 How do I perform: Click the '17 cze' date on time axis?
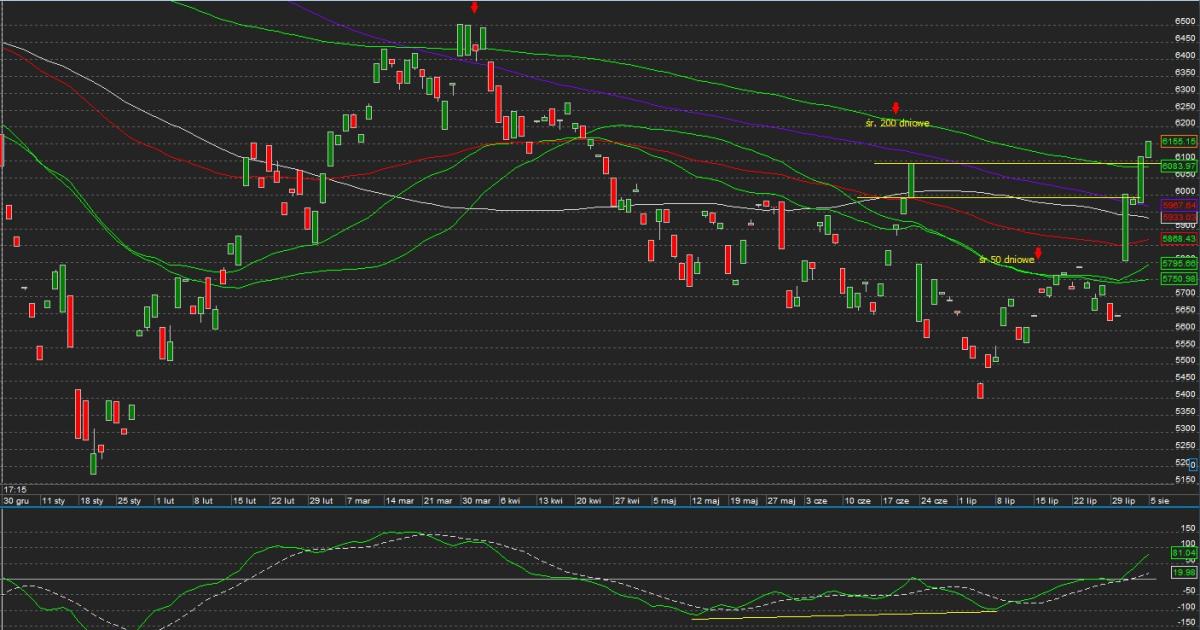click(895, 499)
